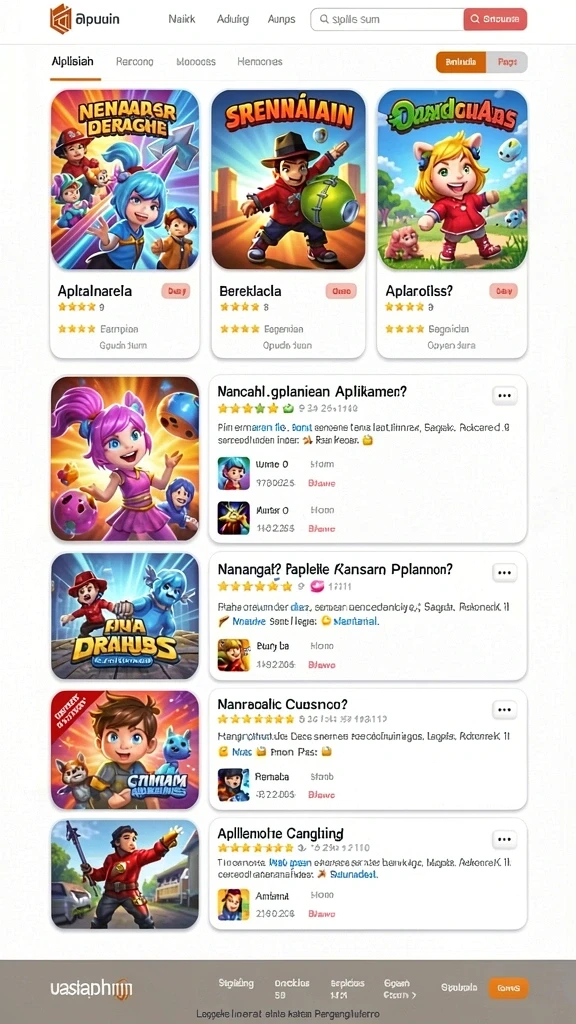Open the three-dot menu on Nanangat Paplelie card
The image size is (576, 1024).
coord(504,573)
